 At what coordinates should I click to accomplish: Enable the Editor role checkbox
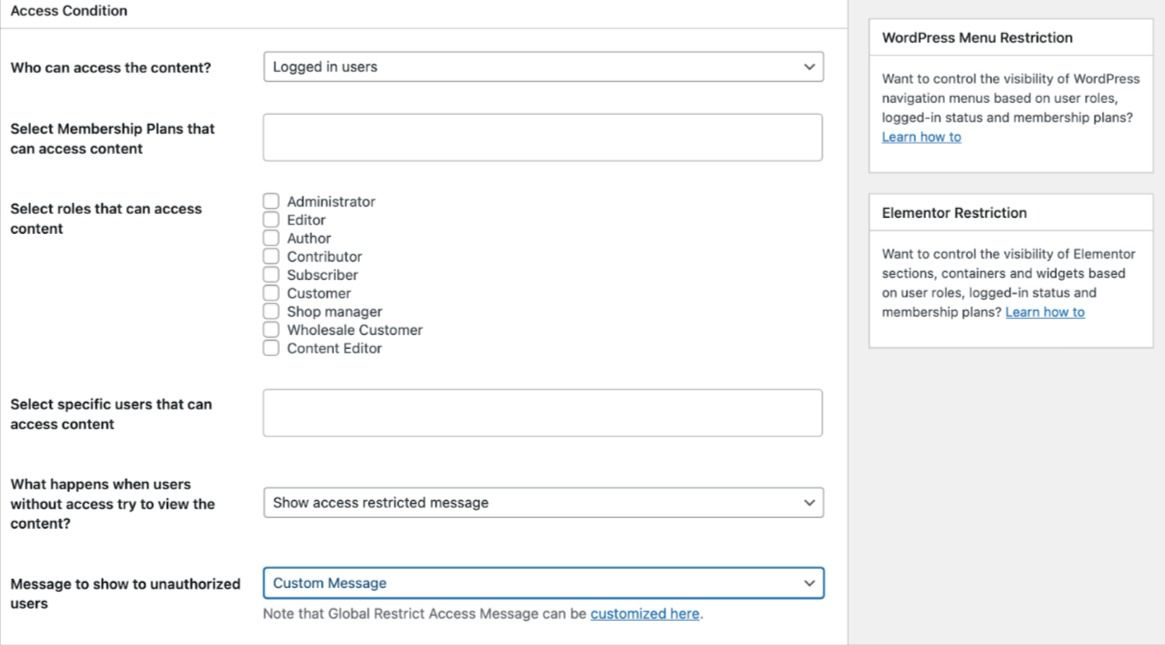[271, 220]
